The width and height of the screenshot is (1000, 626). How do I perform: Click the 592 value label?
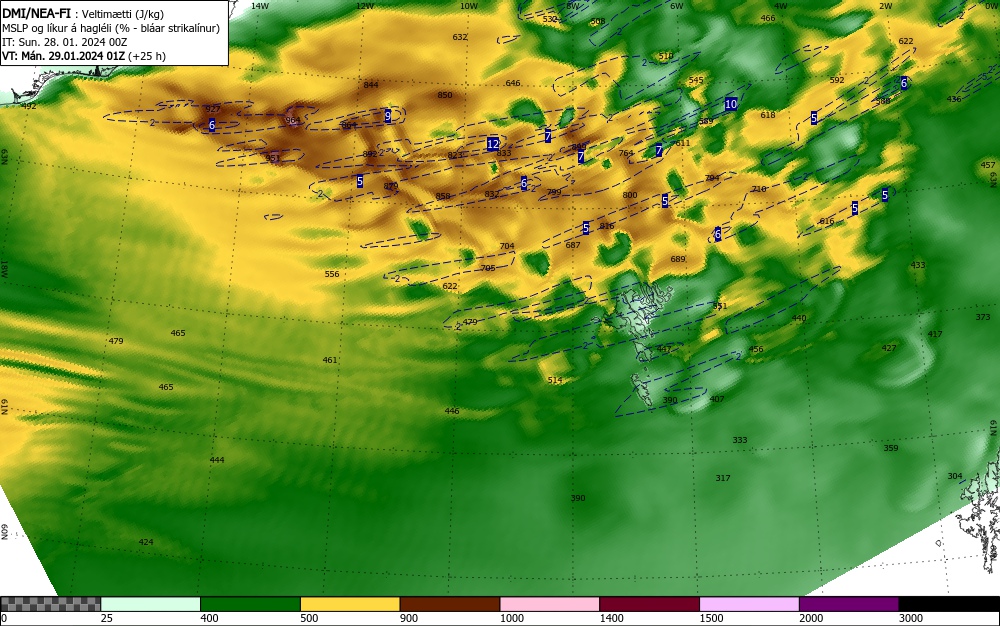click(x=837, y=80)
